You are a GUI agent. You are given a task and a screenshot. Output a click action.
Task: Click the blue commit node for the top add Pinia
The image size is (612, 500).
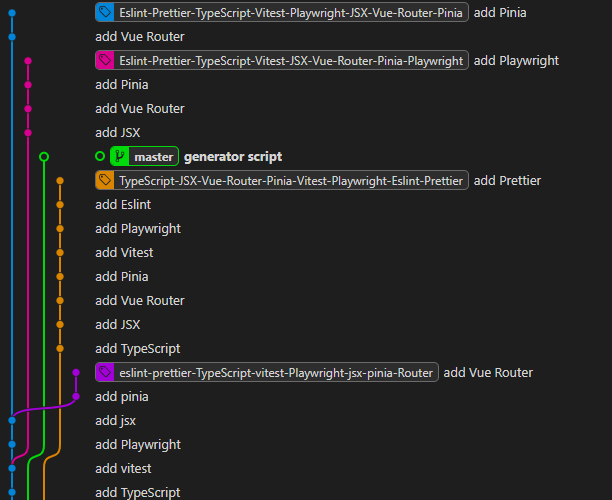coord(12,13)
